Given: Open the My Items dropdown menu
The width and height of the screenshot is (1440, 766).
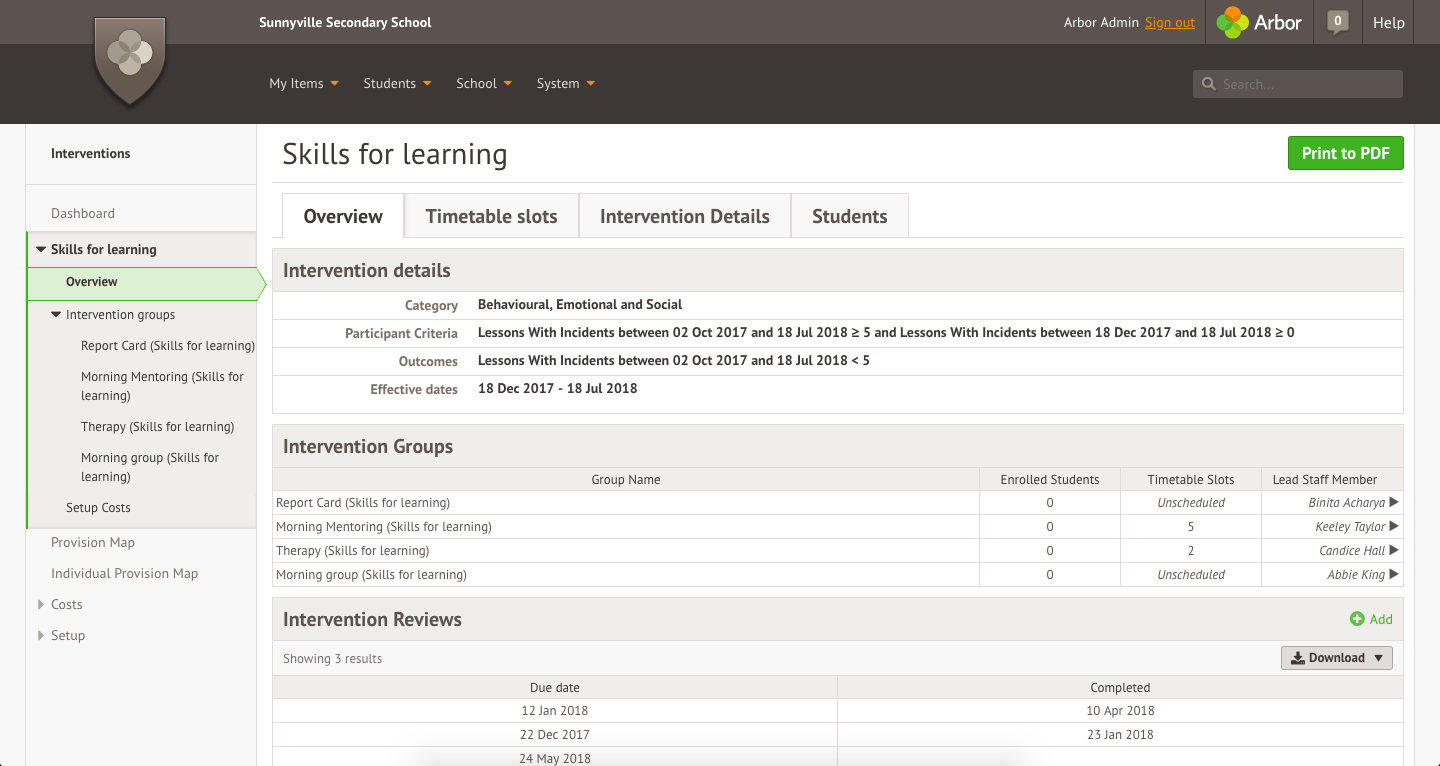Looking at the screenshot, I should 303,84.
